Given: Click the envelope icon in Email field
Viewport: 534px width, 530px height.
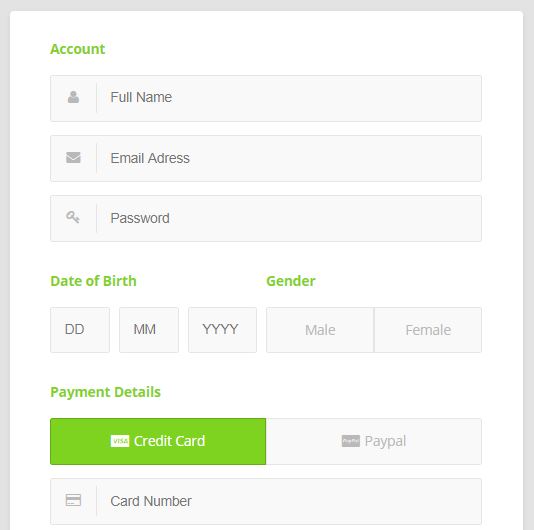Looking at the screenshot, I should point(73,158).
